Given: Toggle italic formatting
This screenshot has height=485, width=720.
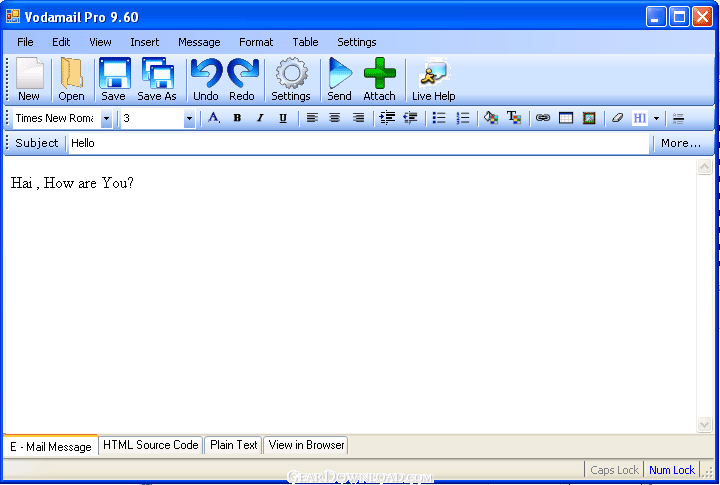Looking at the screenshot, I should tap(260, 118).
